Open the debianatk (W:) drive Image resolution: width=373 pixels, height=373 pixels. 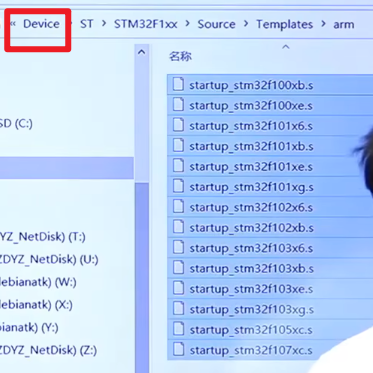[x=38, y=282]
